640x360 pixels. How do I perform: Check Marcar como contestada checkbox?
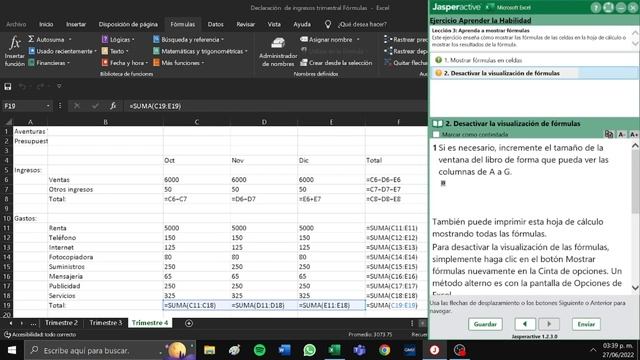pos(436,134)
